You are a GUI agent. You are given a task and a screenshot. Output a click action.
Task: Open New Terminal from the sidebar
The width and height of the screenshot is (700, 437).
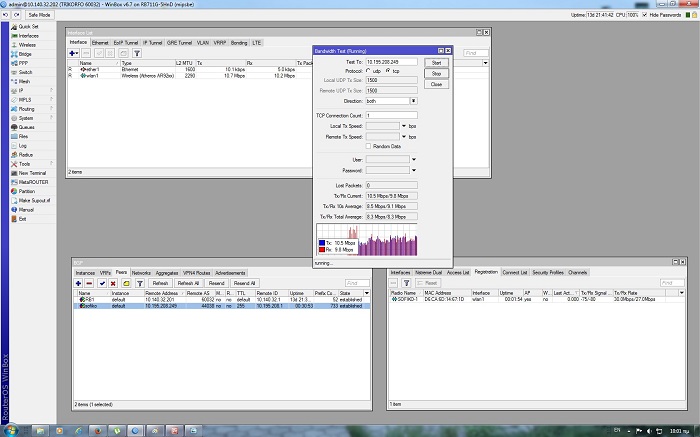click(x=31, y=172)
